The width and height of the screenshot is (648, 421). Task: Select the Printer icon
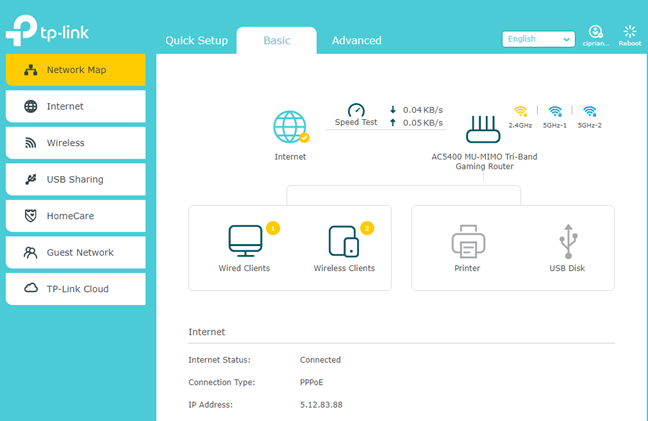point(468,241)
